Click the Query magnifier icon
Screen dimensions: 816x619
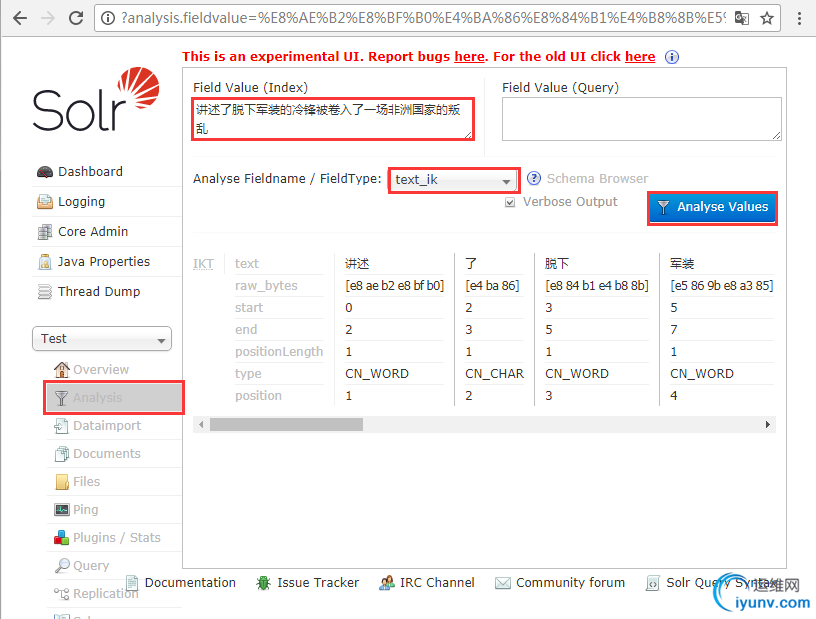62,565
